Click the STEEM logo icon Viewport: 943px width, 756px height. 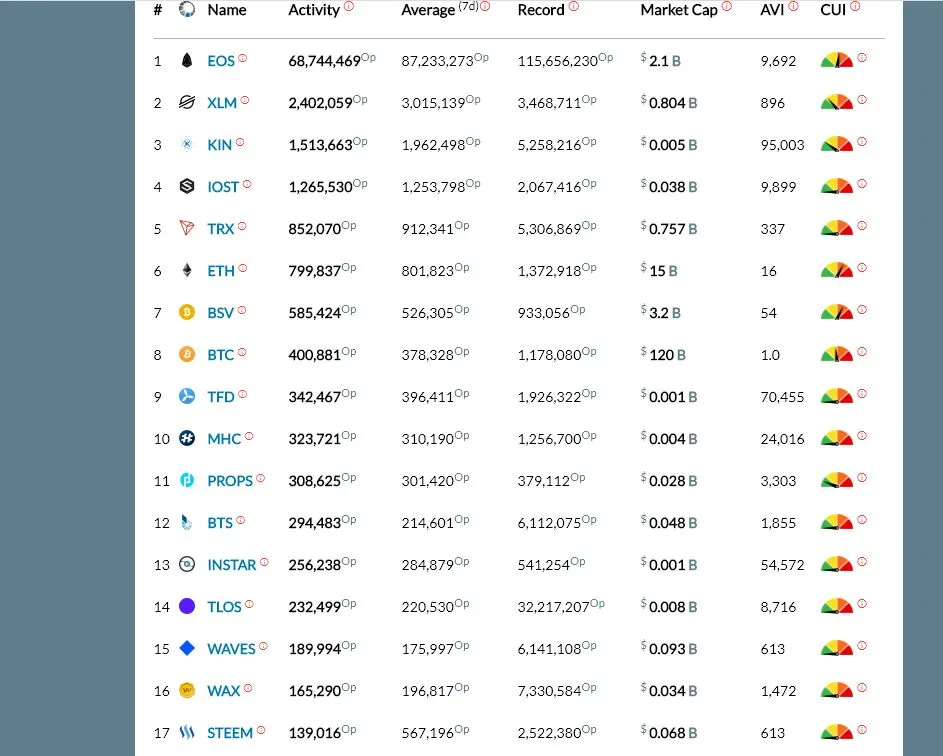tap(187, 732)
